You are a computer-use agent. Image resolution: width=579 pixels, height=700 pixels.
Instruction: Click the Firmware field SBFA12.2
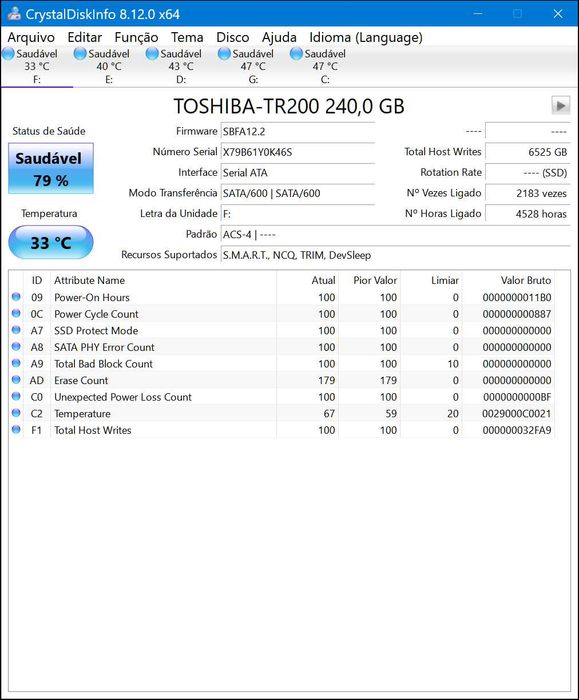tap(298, 132)
